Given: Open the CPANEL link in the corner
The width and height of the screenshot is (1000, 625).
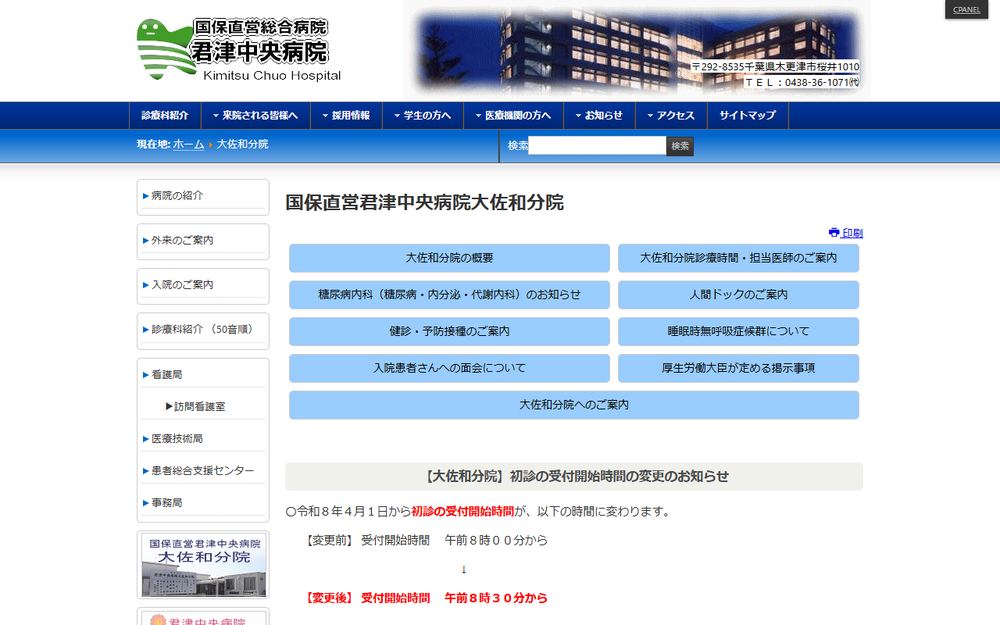Looking at the screenshot, I should pos(966,10).
